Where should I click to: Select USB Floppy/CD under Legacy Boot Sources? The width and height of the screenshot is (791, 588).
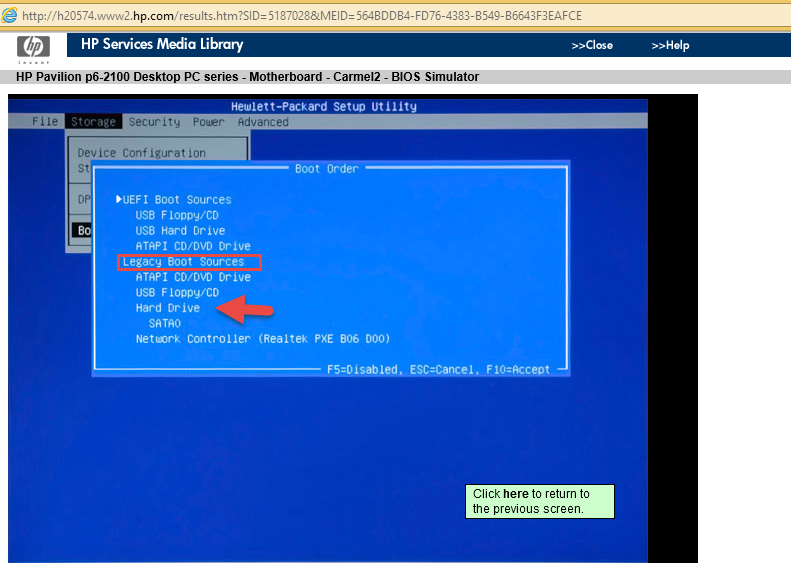pos(177,292)
